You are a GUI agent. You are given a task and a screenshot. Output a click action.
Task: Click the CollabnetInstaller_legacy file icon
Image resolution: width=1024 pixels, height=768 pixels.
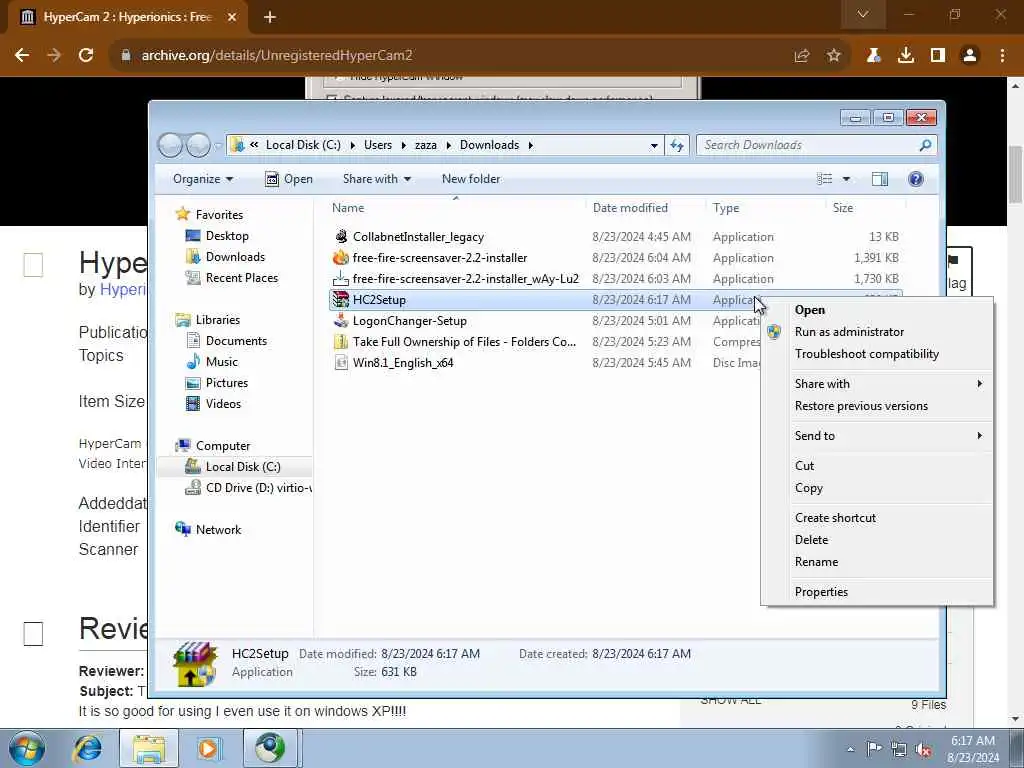tap(341, 236)
